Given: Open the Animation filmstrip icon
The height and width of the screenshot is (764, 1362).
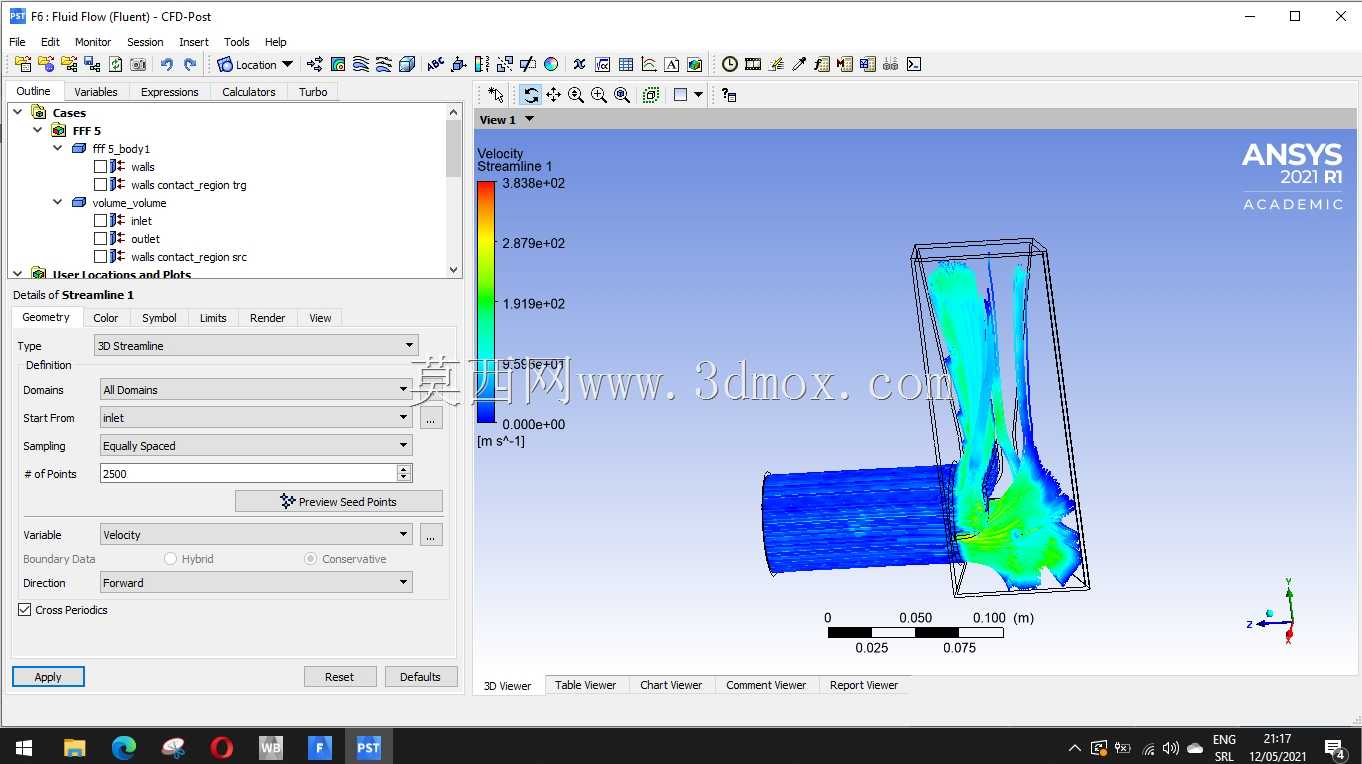Looking at the screenshot, I should (753, 64).
